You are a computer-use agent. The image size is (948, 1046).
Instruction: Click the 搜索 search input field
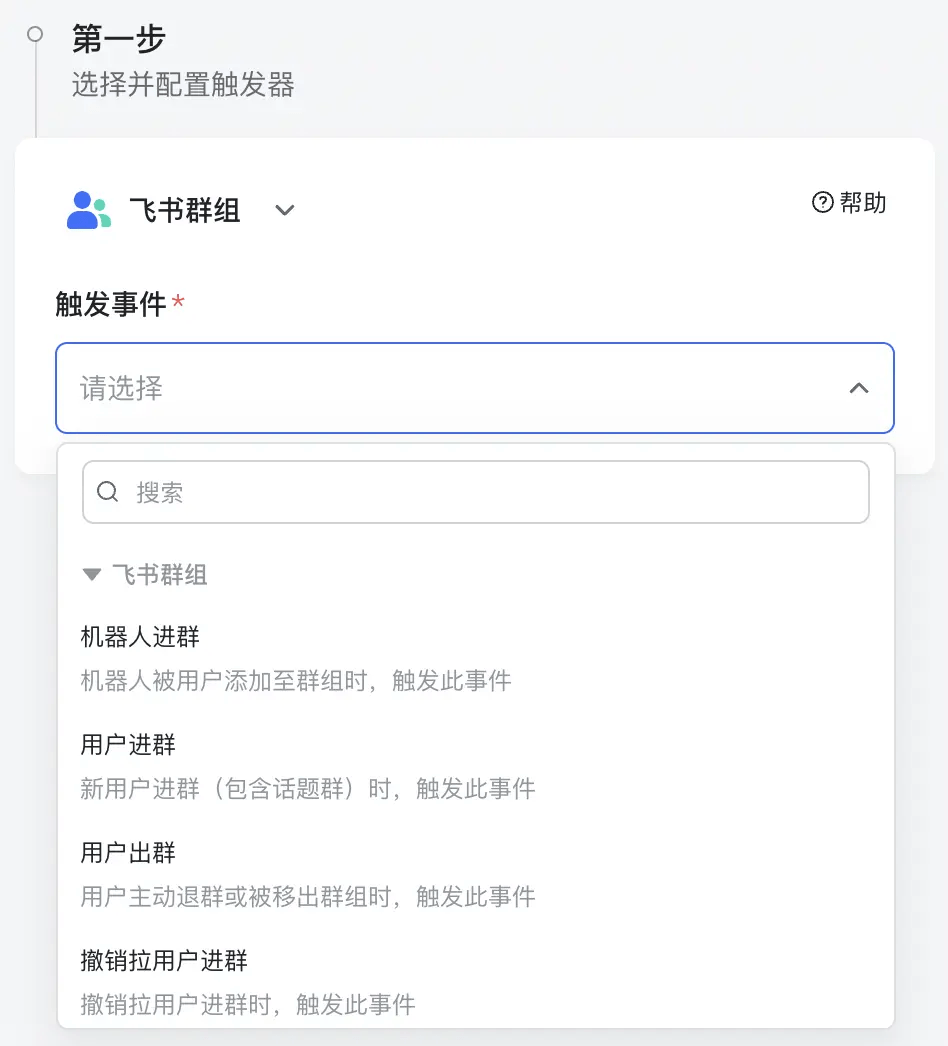[476, 492]
